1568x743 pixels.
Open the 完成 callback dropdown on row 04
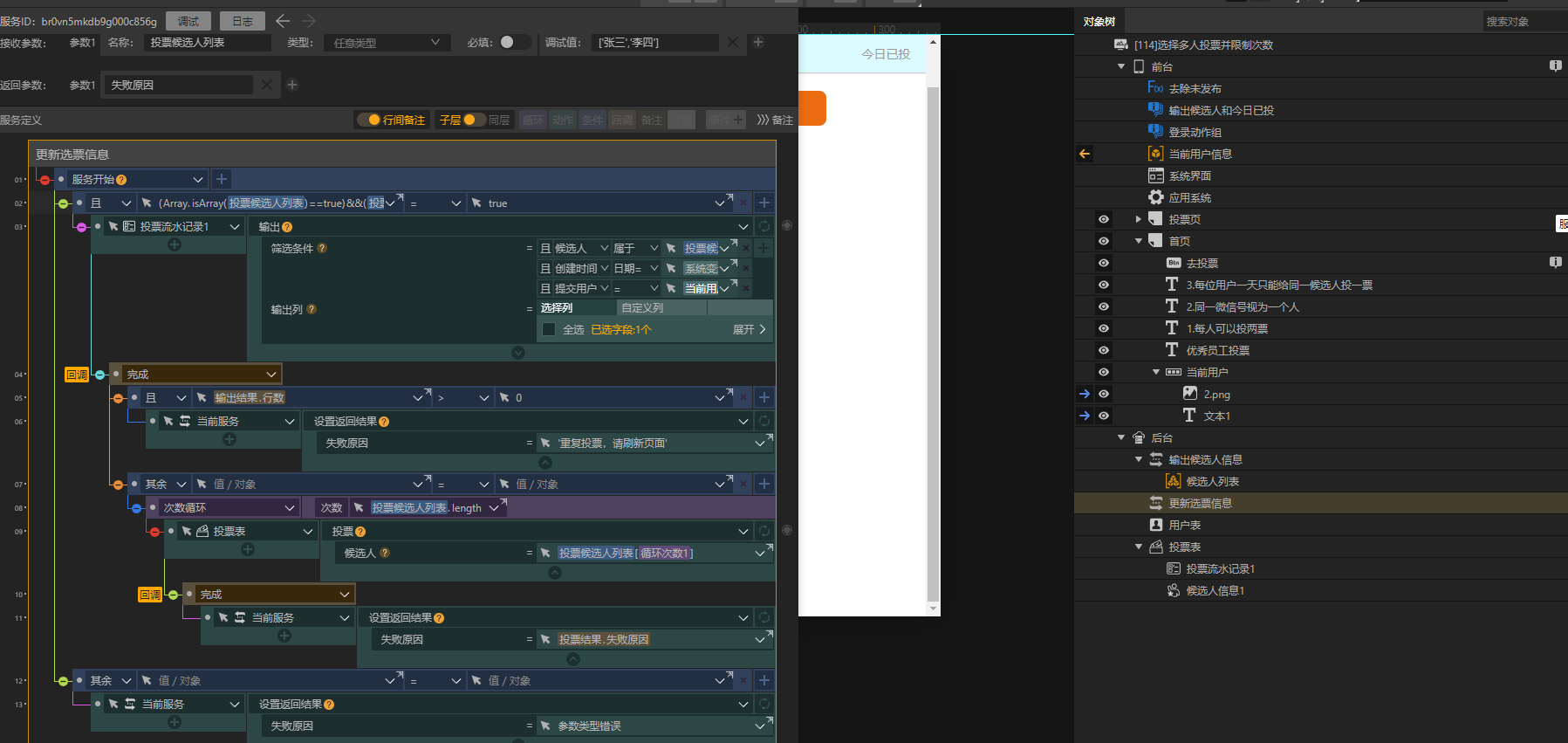pos(271,374)
